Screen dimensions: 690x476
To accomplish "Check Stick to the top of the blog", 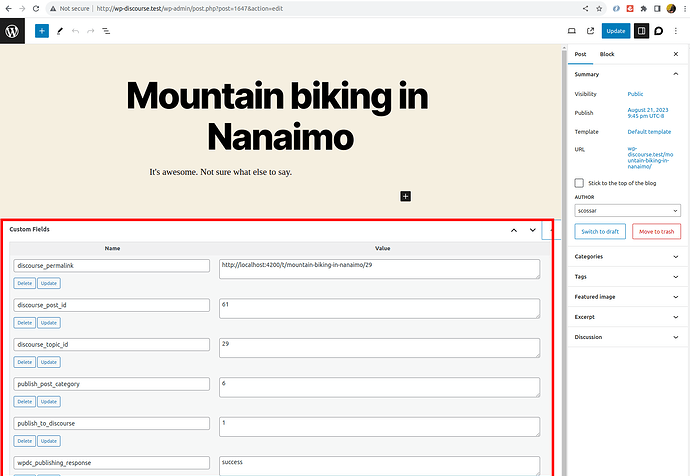I will click(x=579, y=183).
